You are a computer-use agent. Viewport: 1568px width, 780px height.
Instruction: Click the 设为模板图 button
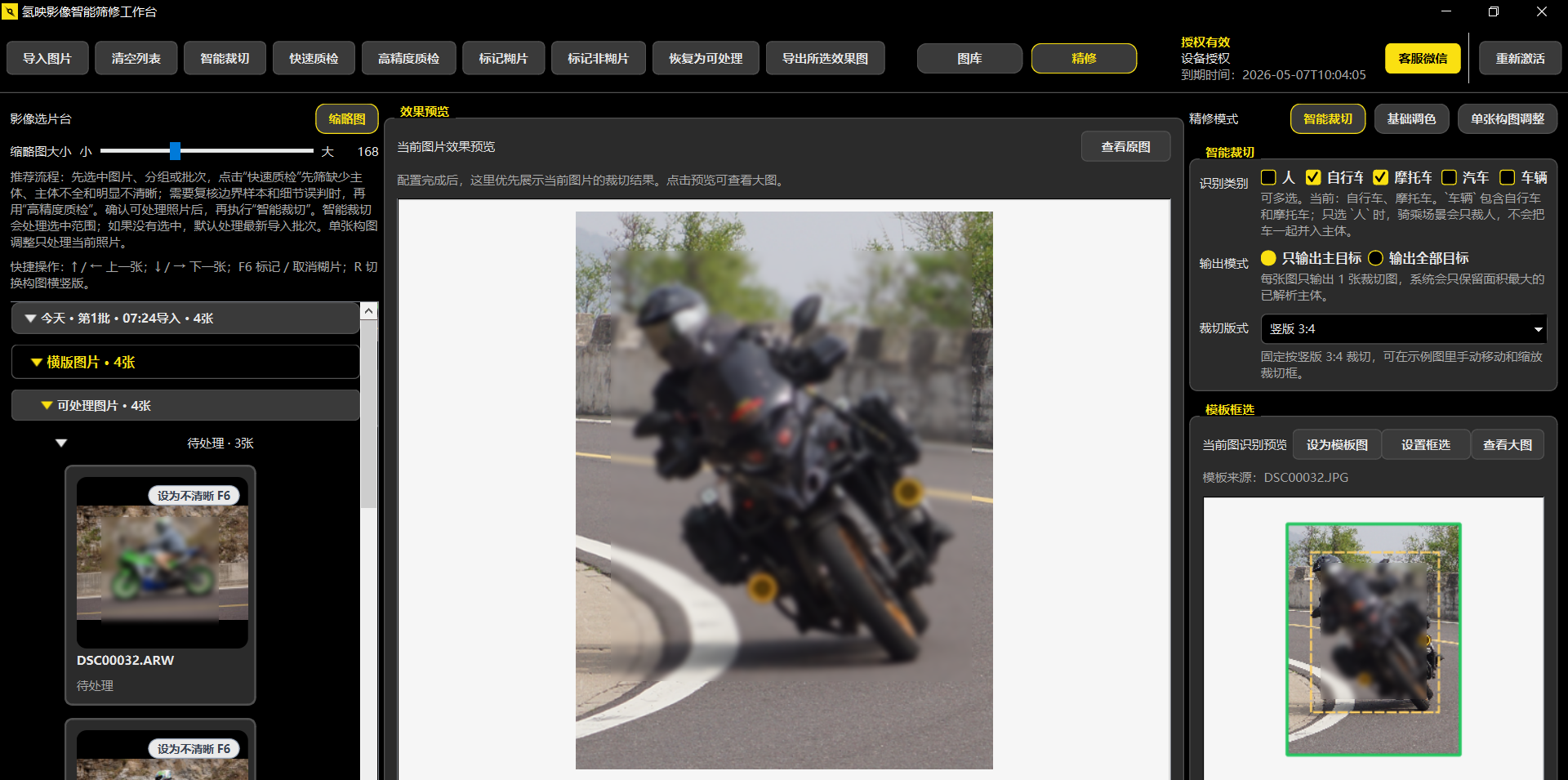1337,445
